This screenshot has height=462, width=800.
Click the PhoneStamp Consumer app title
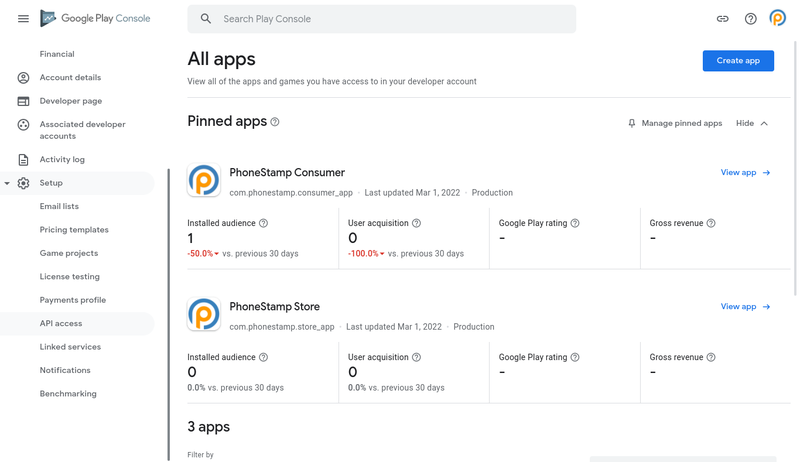[287, 173]
